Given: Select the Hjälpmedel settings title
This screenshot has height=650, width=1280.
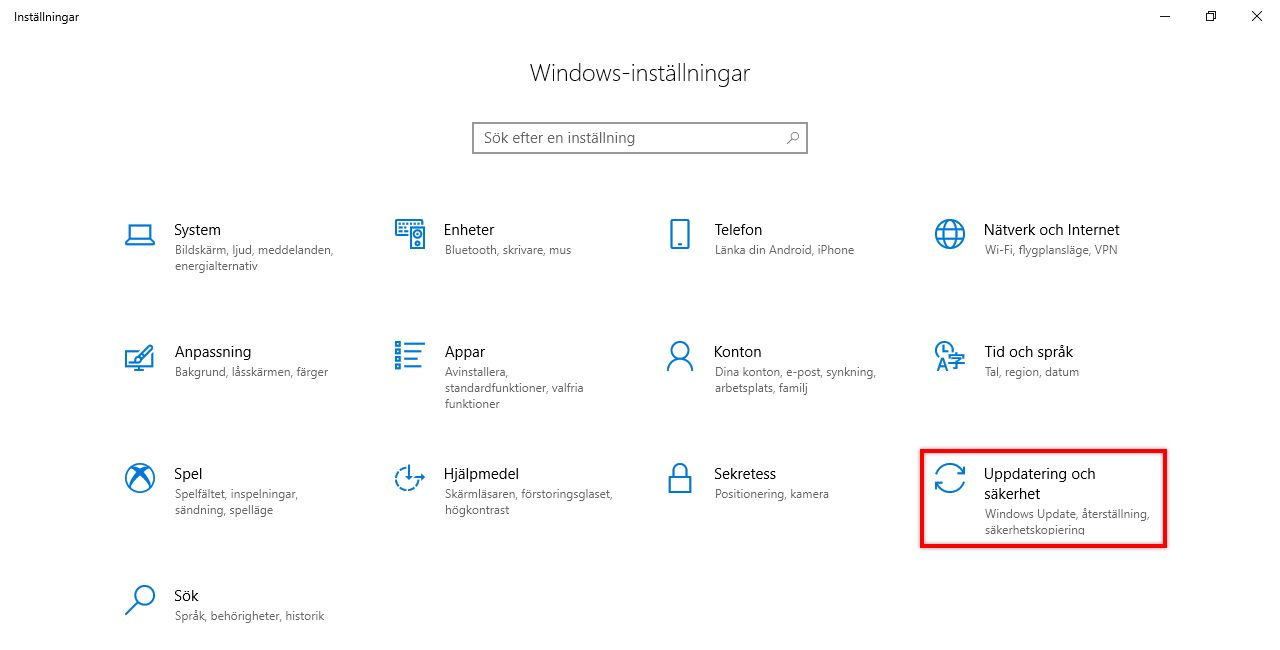Looking at the screenshot, I should tap(481, 474).
